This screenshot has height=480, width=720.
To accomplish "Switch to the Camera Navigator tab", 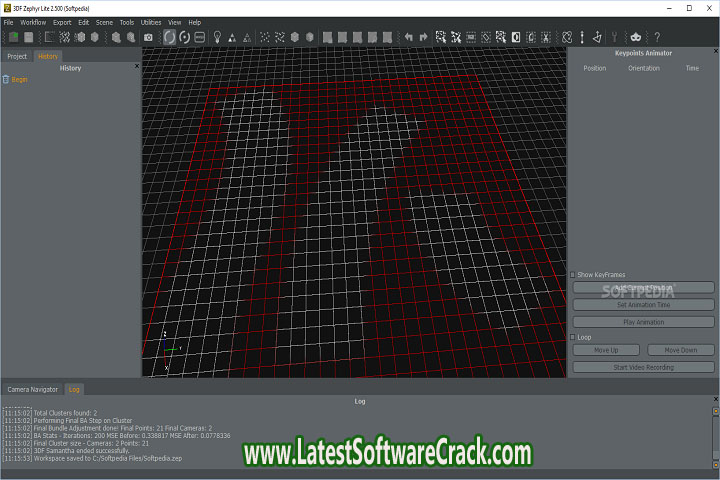I will [33, 389].
